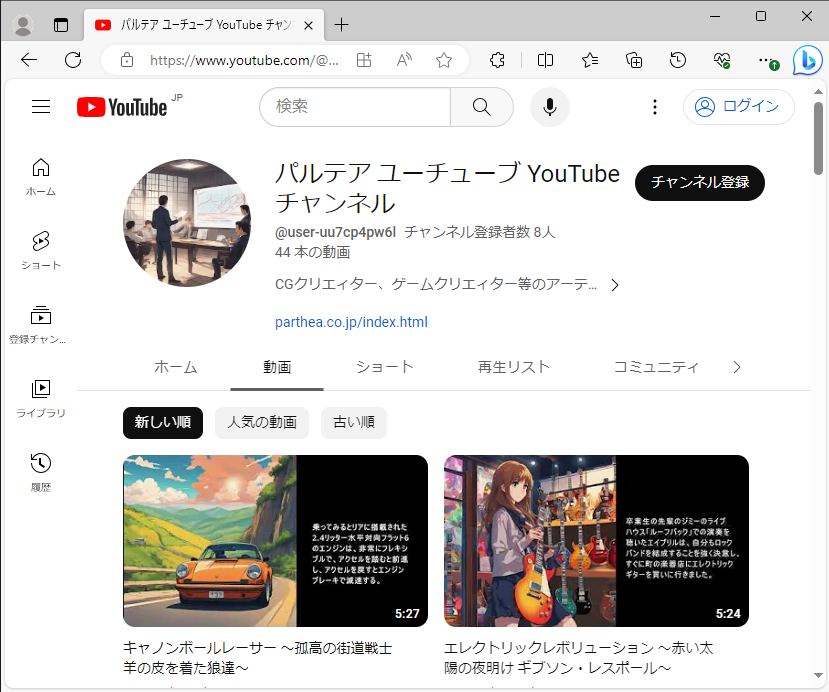Open browser profile avatar
Image resolution: width=829 pixels, height=692 pixels.
(23, 25)
